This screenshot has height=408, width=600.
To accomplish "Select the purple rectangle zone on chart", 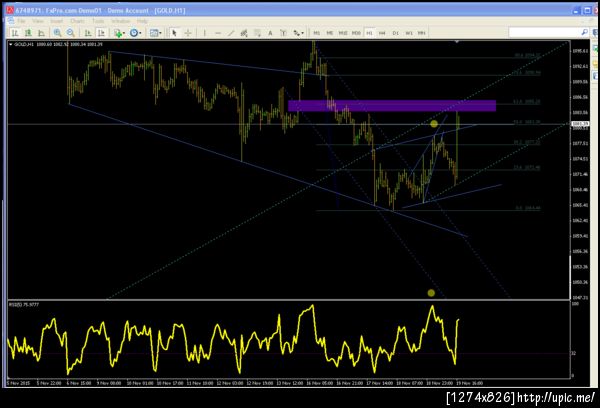I will click(x=392, y=106).
